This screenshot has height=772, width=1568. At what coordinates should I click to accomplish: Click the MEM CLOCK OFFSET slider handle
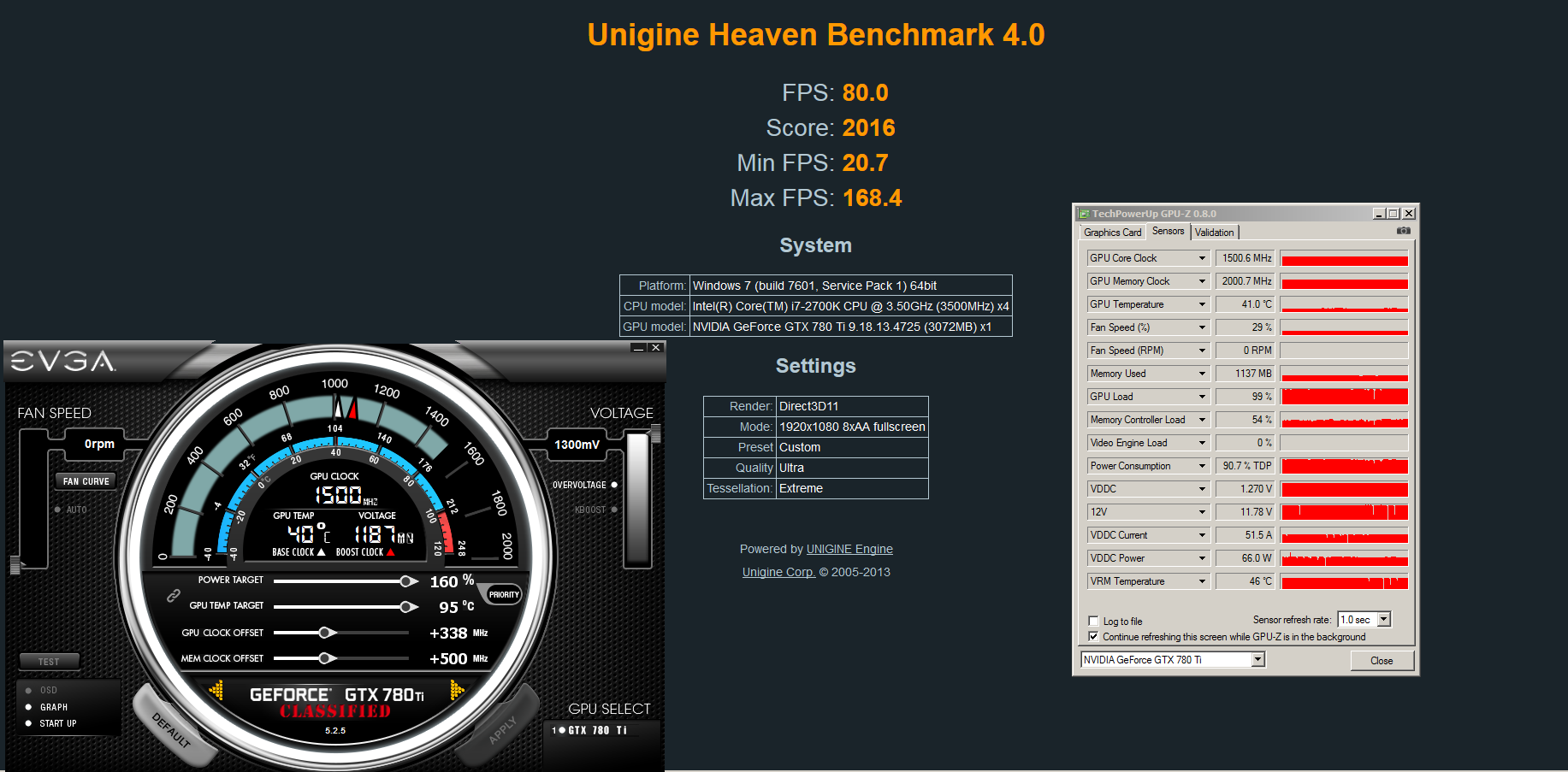coord(327,658)
